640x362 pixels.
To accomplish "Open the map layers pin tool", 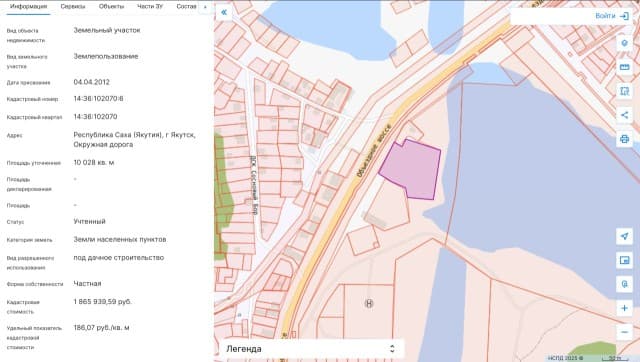I will click(x=624, y=43).
